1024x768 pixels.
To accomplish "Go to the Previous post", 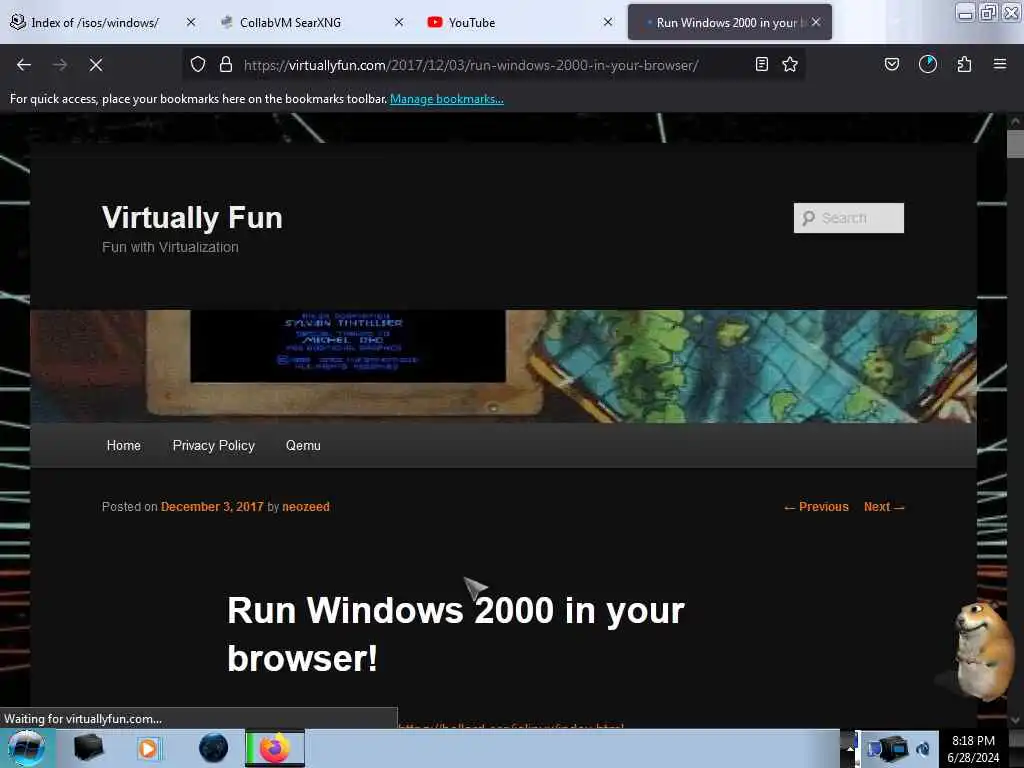I will (816, 507).
